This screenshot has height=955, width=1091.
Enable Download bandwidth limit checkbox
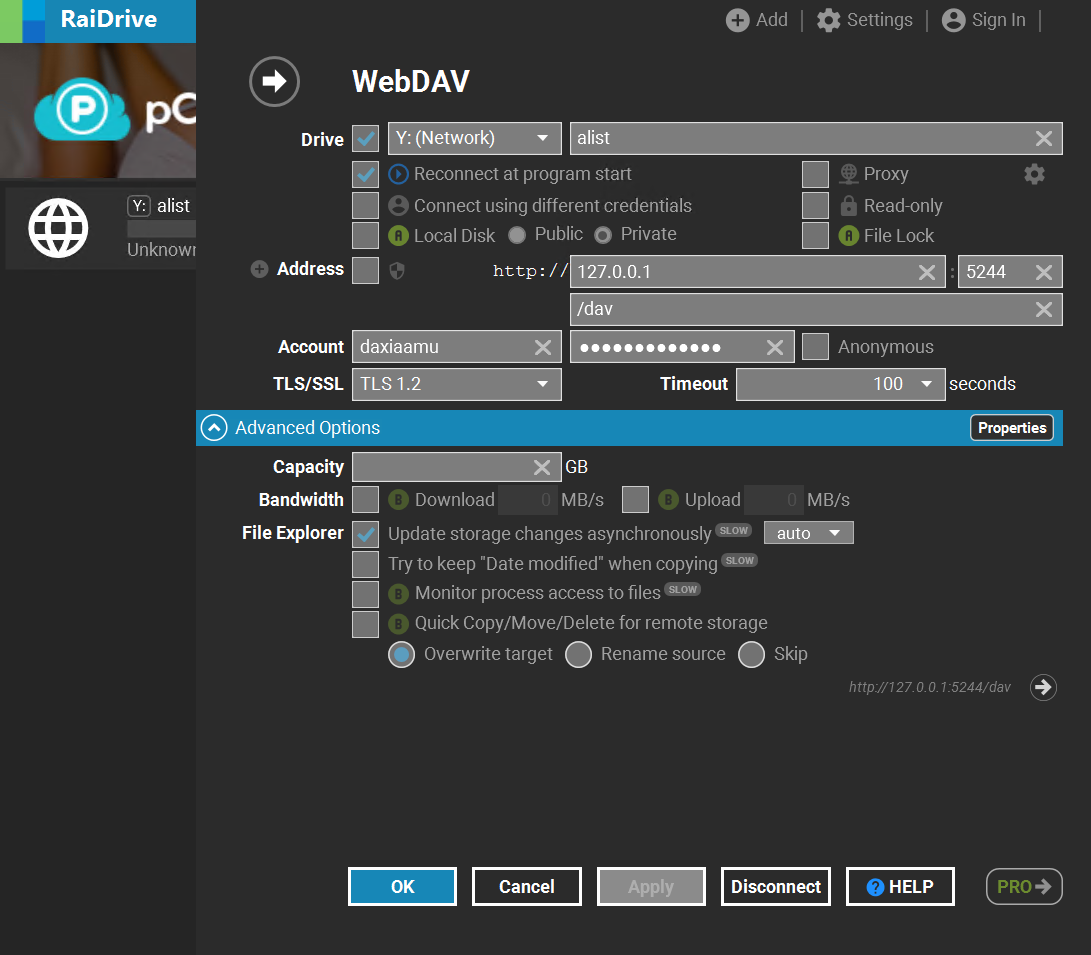(365, 499)
